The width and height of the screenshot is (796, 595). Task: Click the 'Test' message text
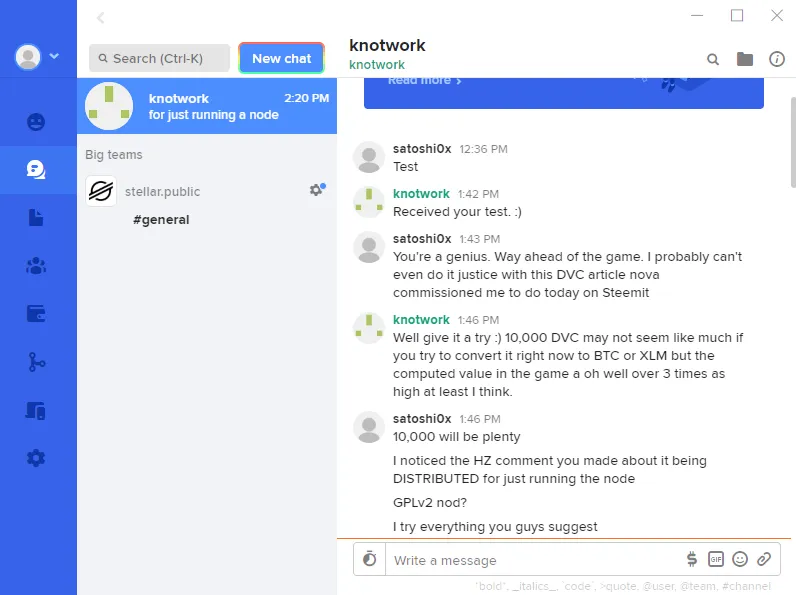(405, 167)
